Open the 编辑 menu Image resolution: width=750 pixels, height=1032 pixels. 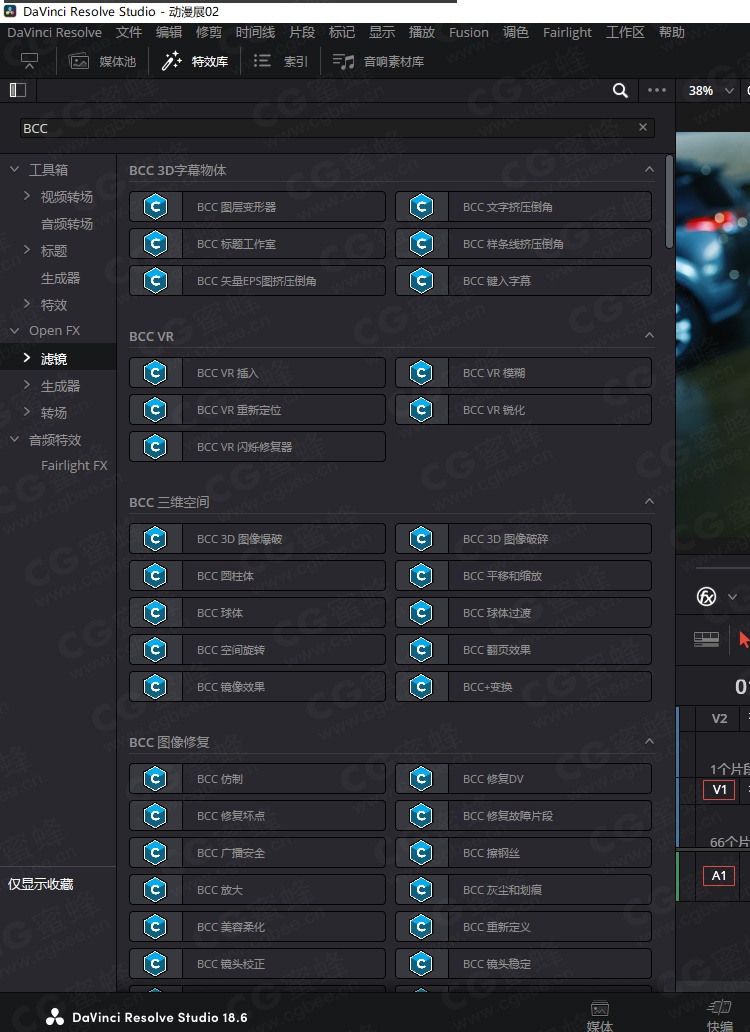[x=169, y=32]
